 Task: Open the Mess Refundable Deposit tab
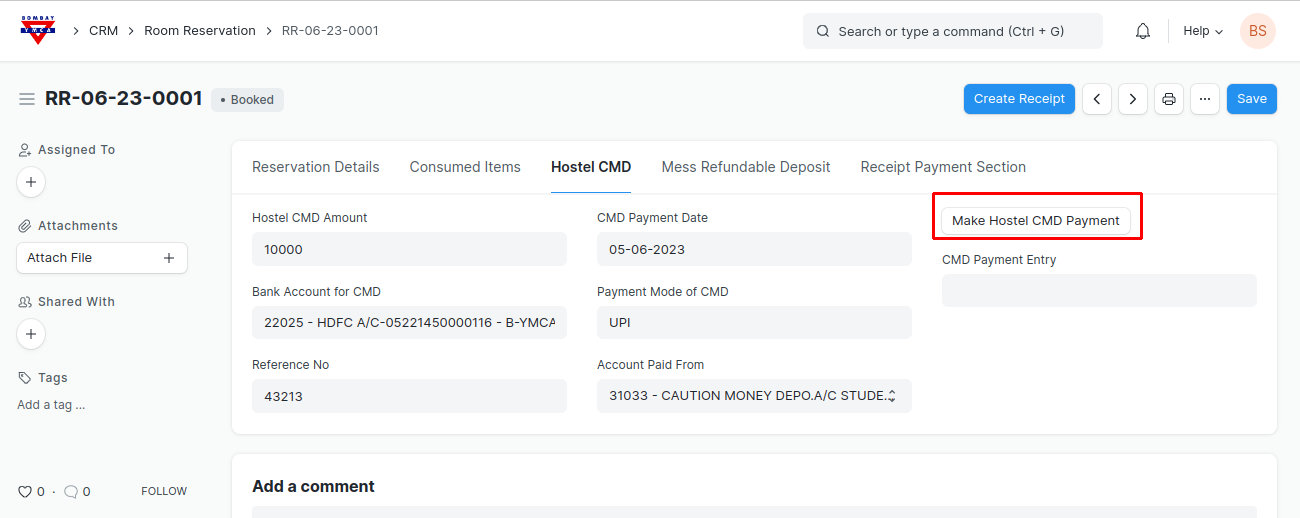745,167
